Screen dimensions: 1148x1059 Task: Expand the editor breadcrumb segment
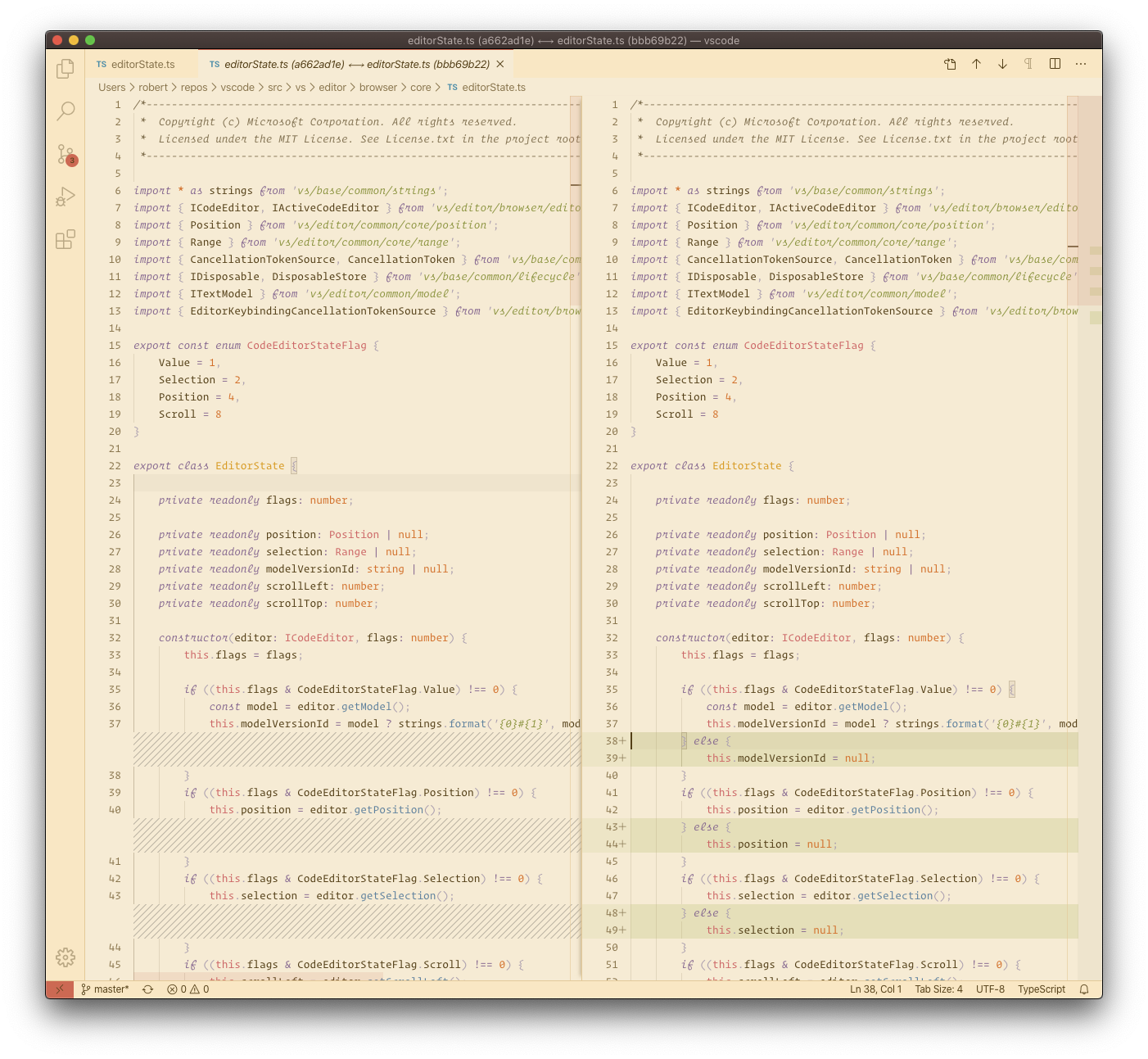[x=332, y=88]
